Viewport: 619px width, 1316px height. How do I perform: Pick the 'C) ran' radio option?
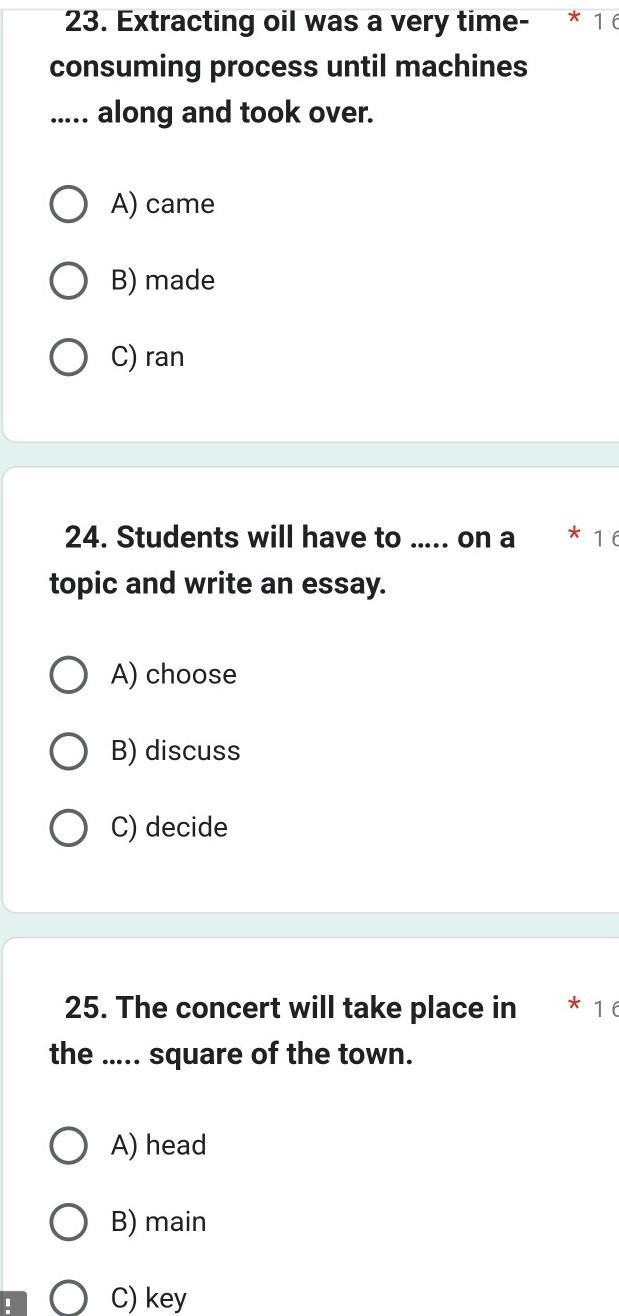click(68, 357)
